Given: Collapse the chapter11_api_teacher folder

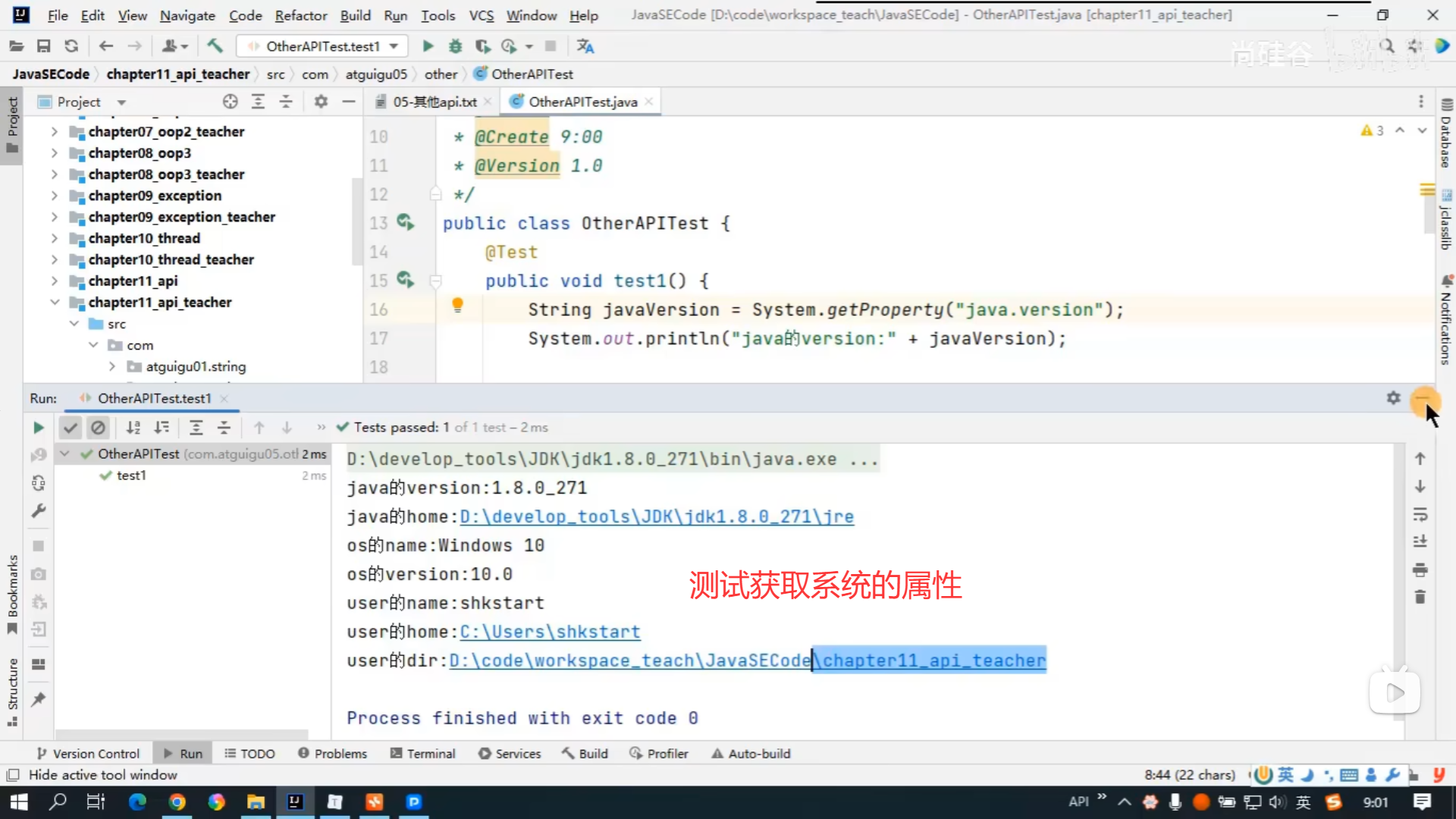Looking at the screenshot, I should pos(55,303).
